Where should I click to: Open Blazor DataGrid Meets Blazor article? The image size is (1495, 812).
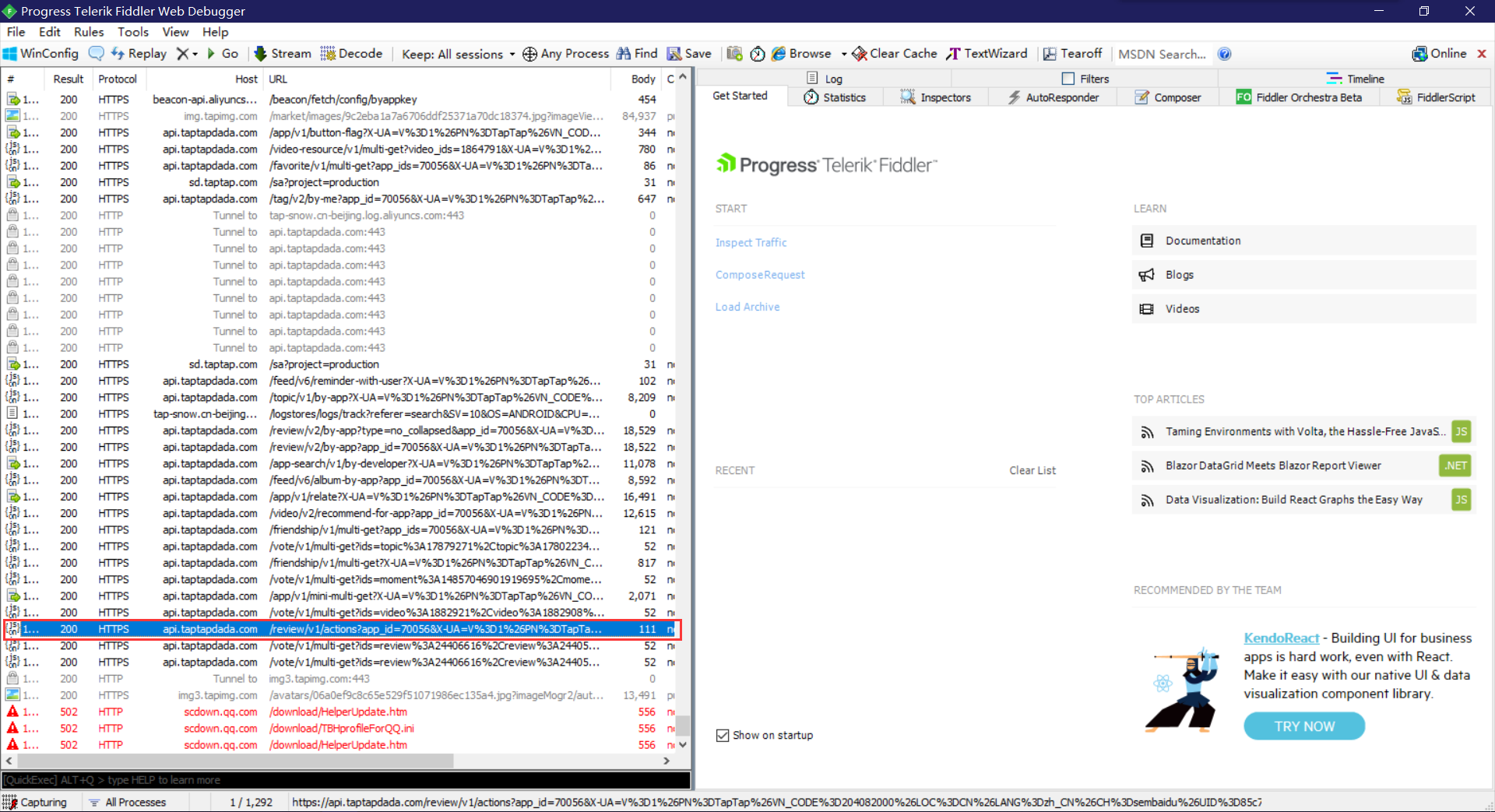(1303, 466)
